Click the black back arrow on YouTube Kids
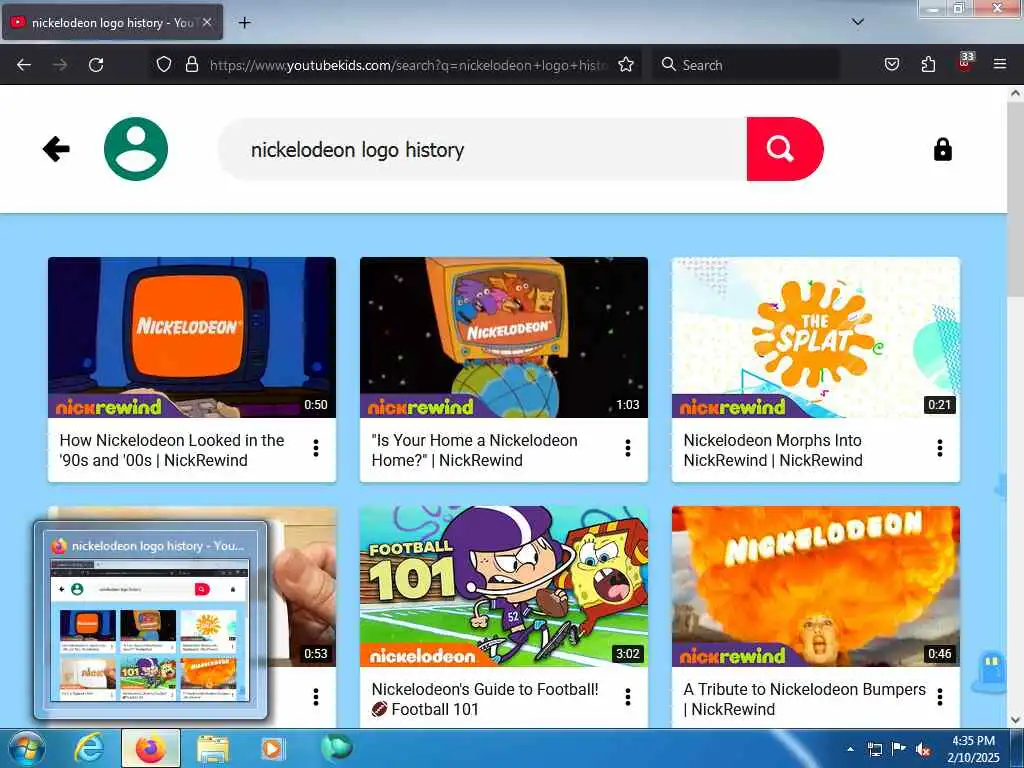 coord(56,149)
